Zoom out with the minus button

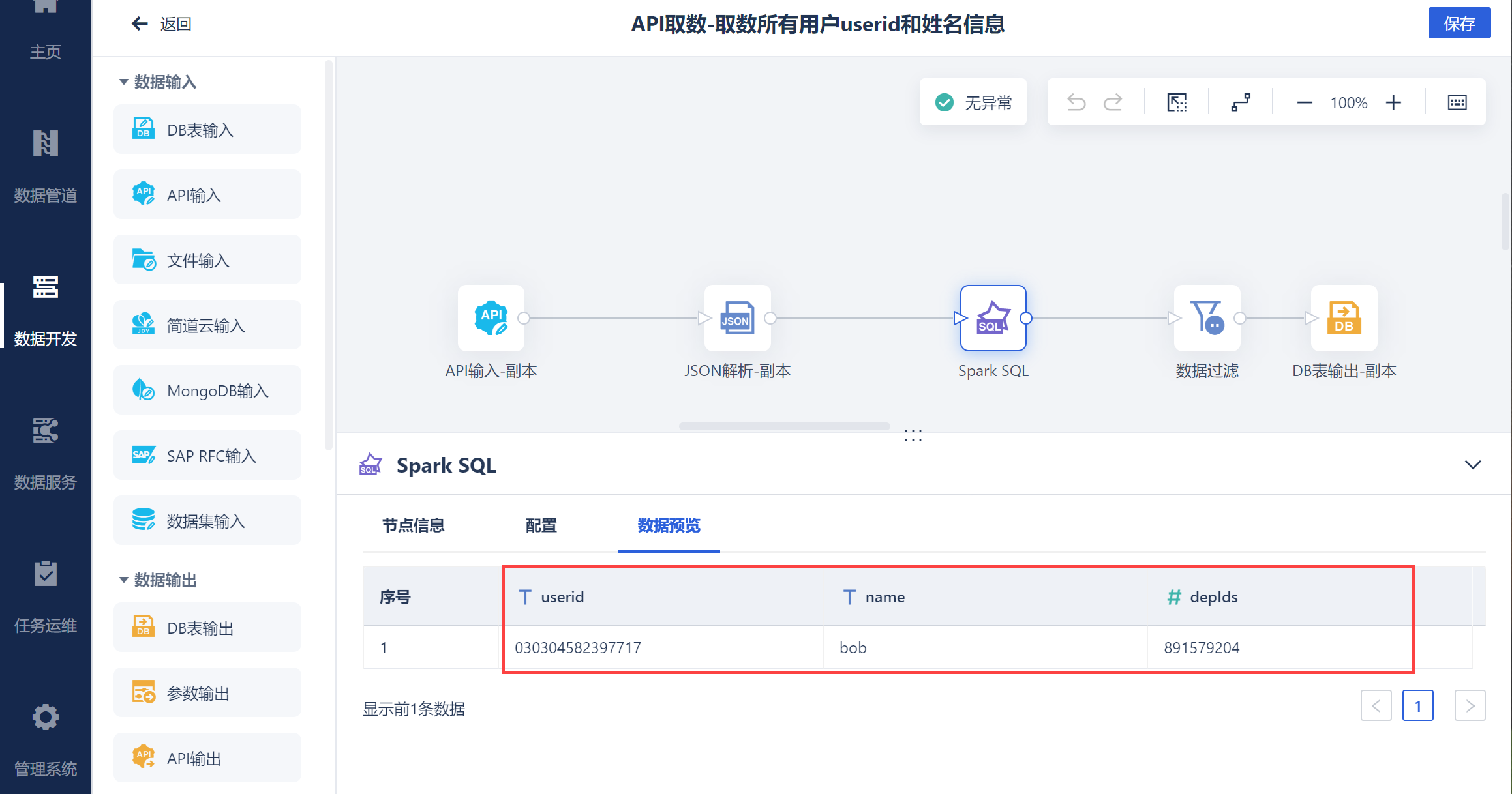click(x=1304, y=102)
